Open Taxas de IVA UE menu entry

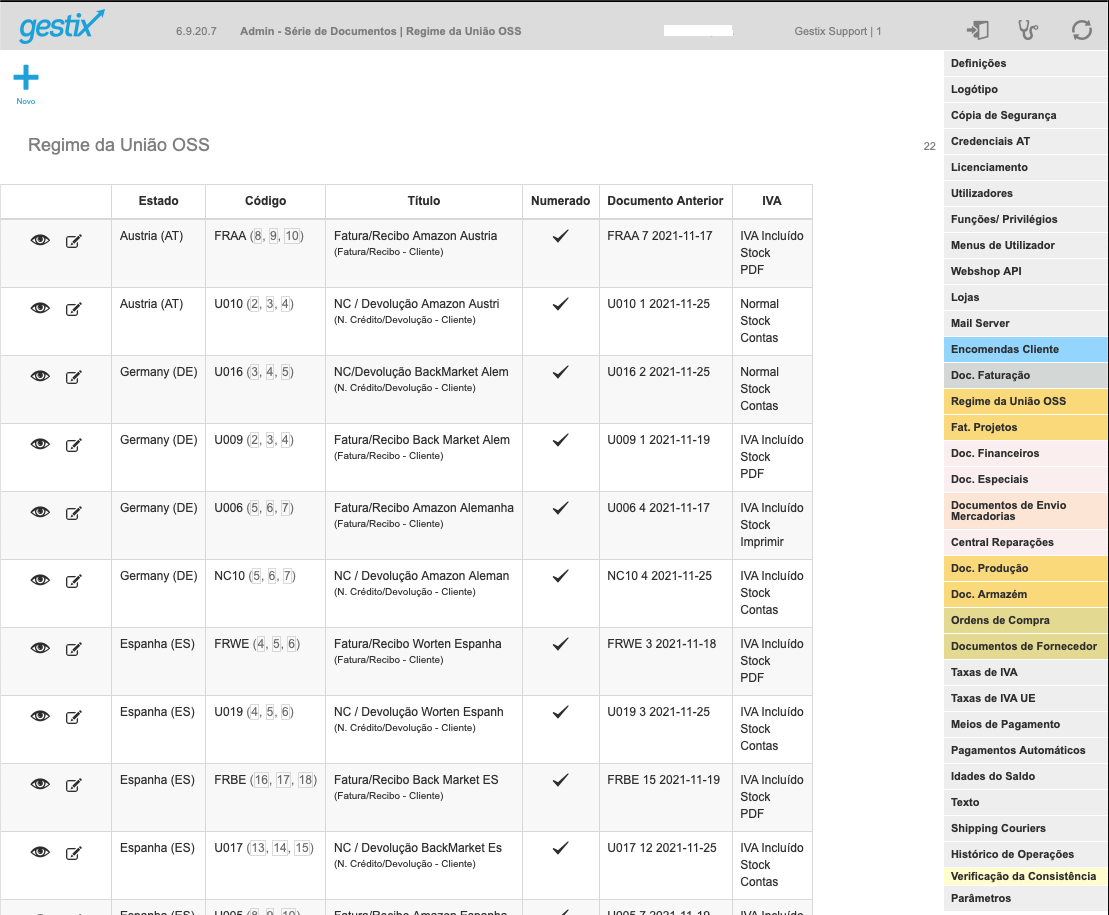[1026, 699]
